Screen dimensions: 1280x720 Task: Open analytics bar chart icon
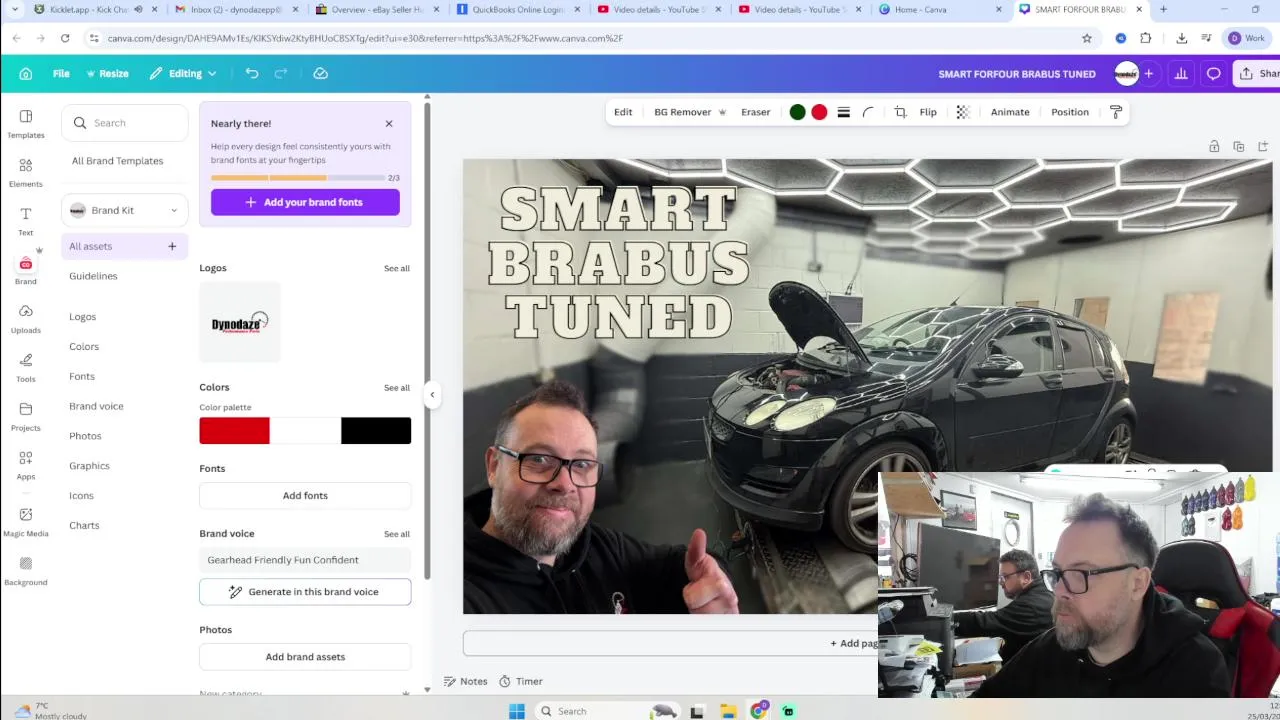tap(1181, 73)
